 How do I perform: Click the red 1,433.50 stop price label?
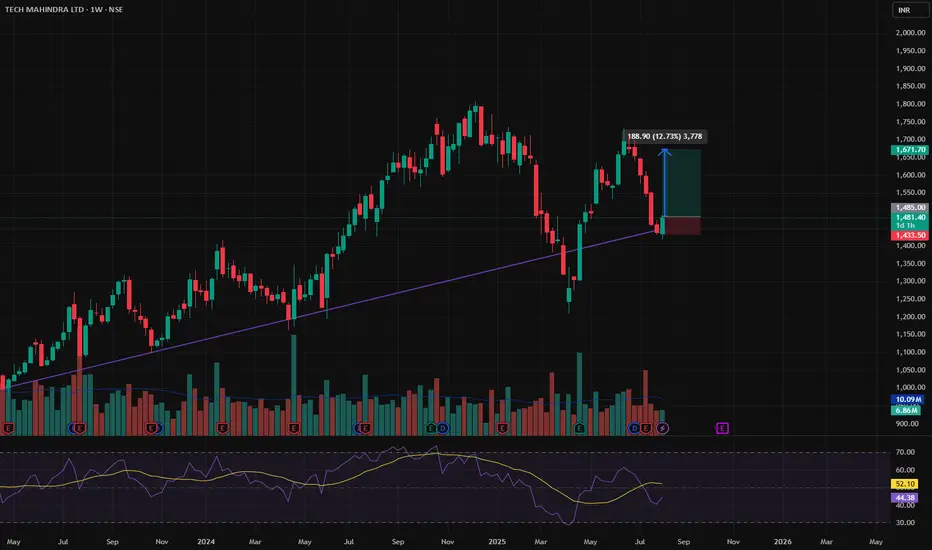click(x=910, y=235)
